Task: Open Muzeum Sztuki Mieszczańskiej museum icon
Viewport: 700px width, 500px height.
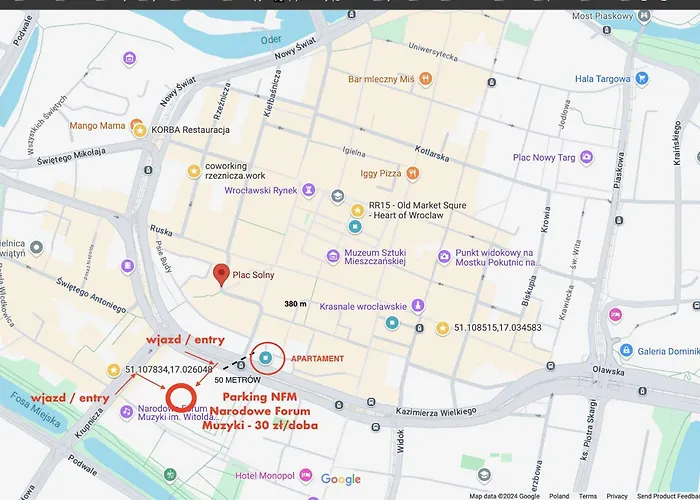Action: [x=333, y=257]
